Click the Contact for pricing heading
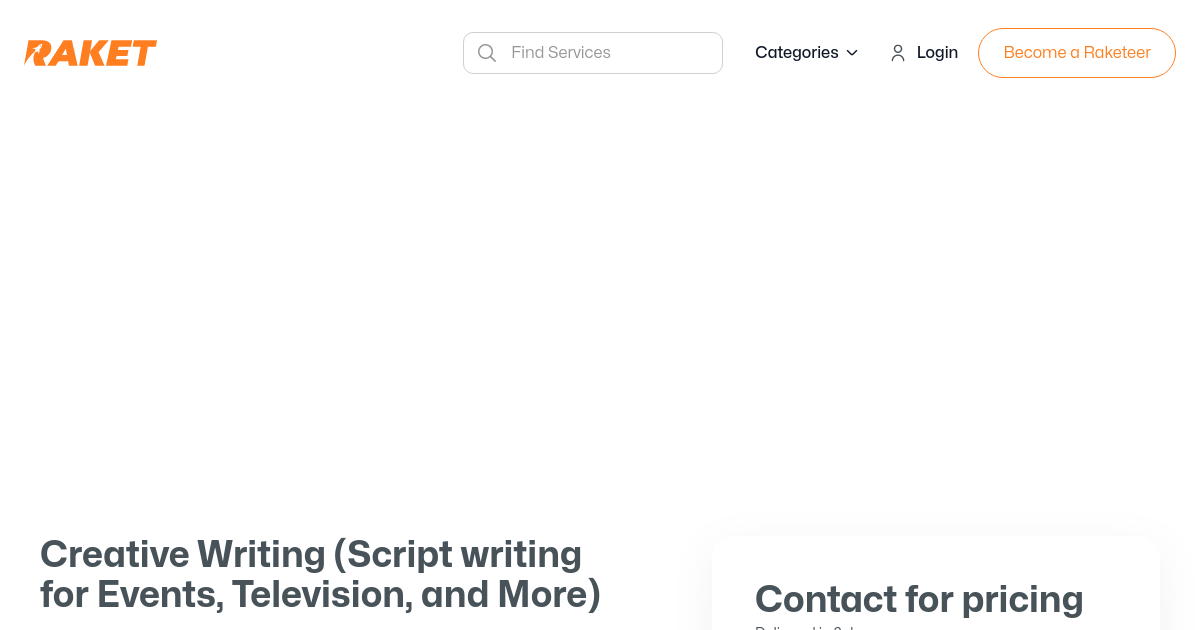 click(919, 599)
